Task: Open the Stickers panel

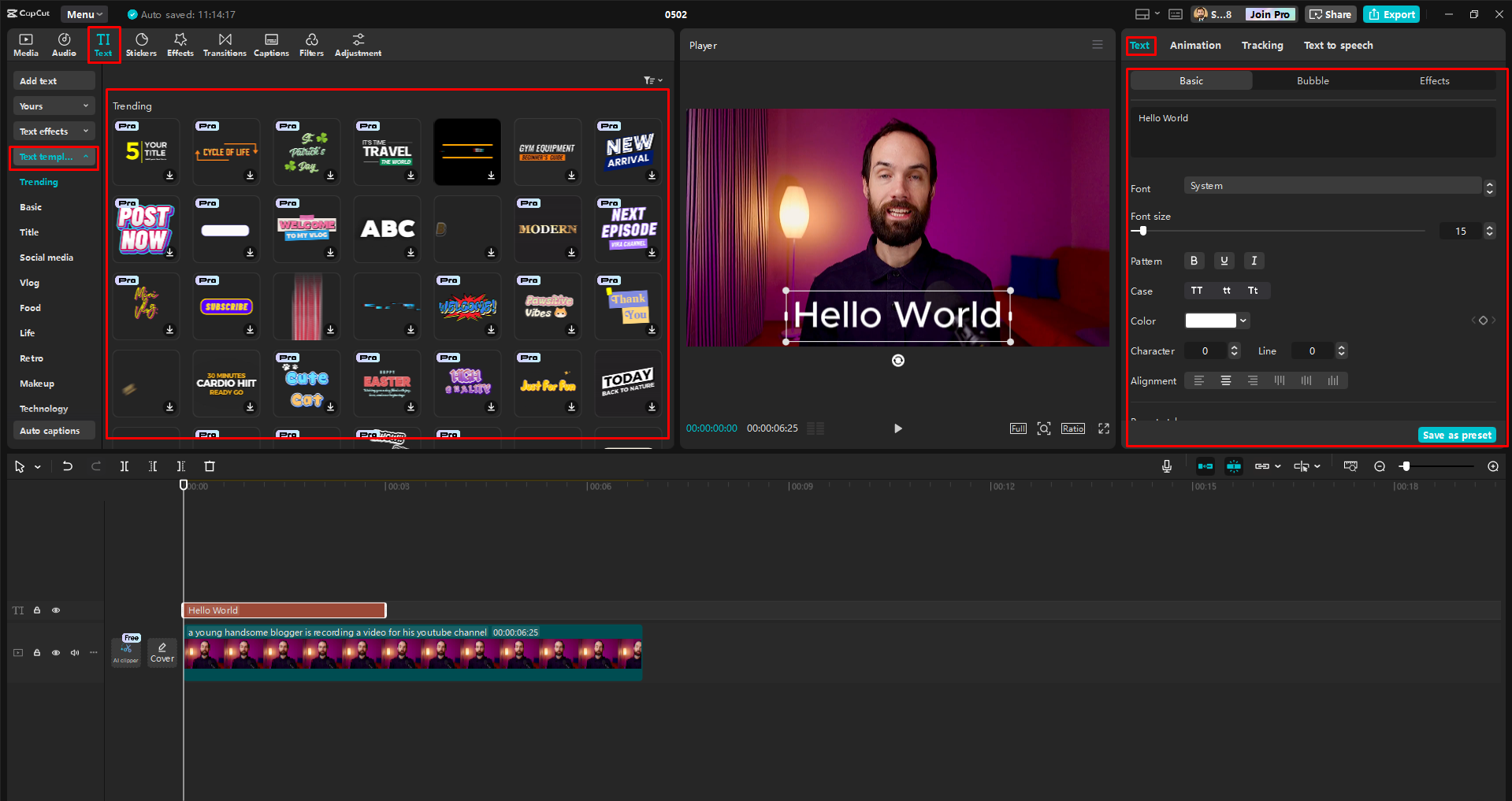Action: tap(142, 44)
